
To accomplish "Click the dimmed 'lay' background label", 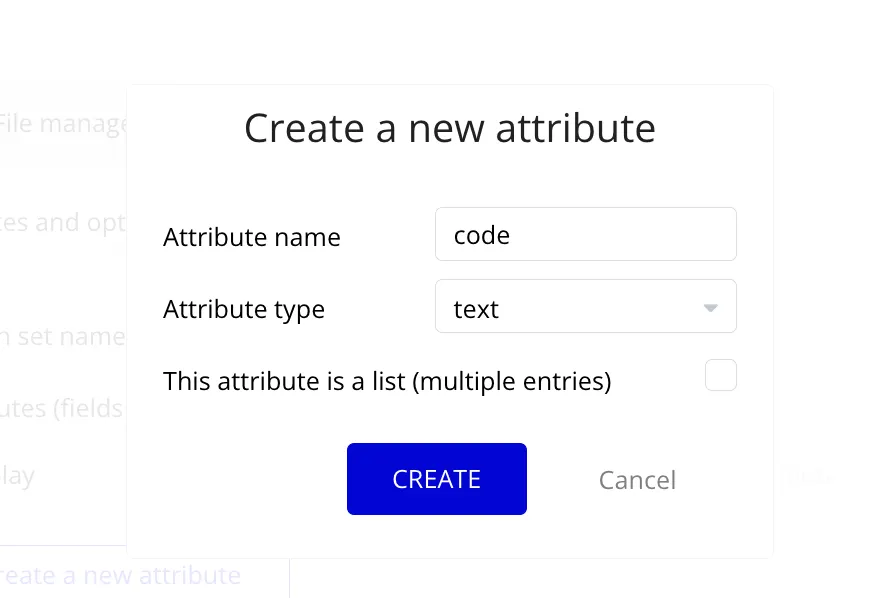I will point(18,476).
